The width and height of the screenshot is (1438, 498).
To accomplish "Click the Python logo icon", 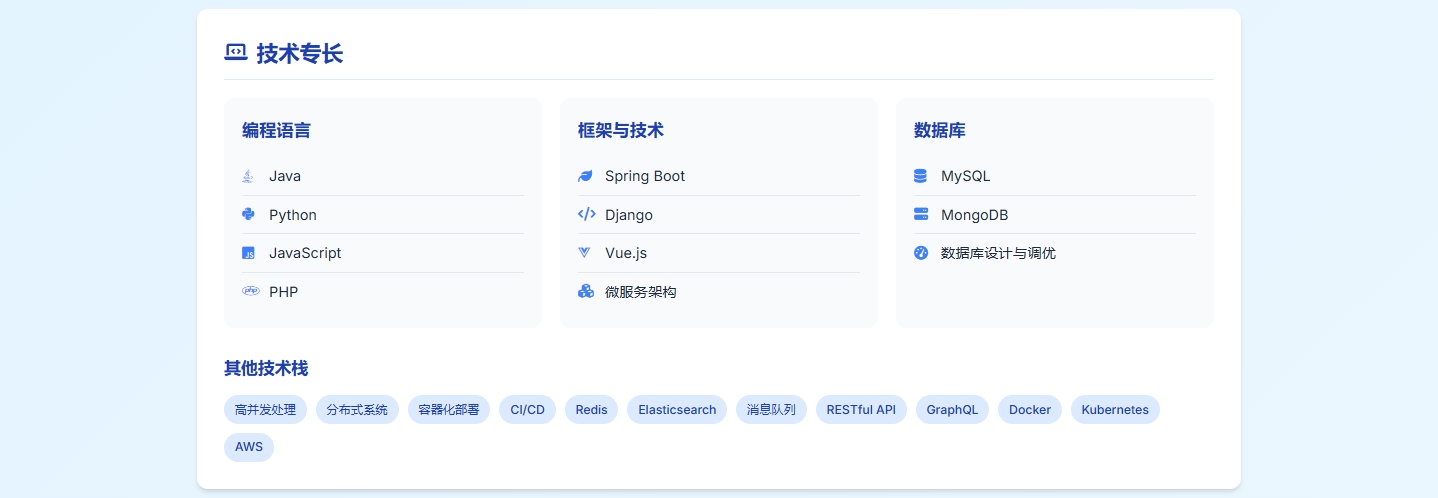I will point(248,214).
